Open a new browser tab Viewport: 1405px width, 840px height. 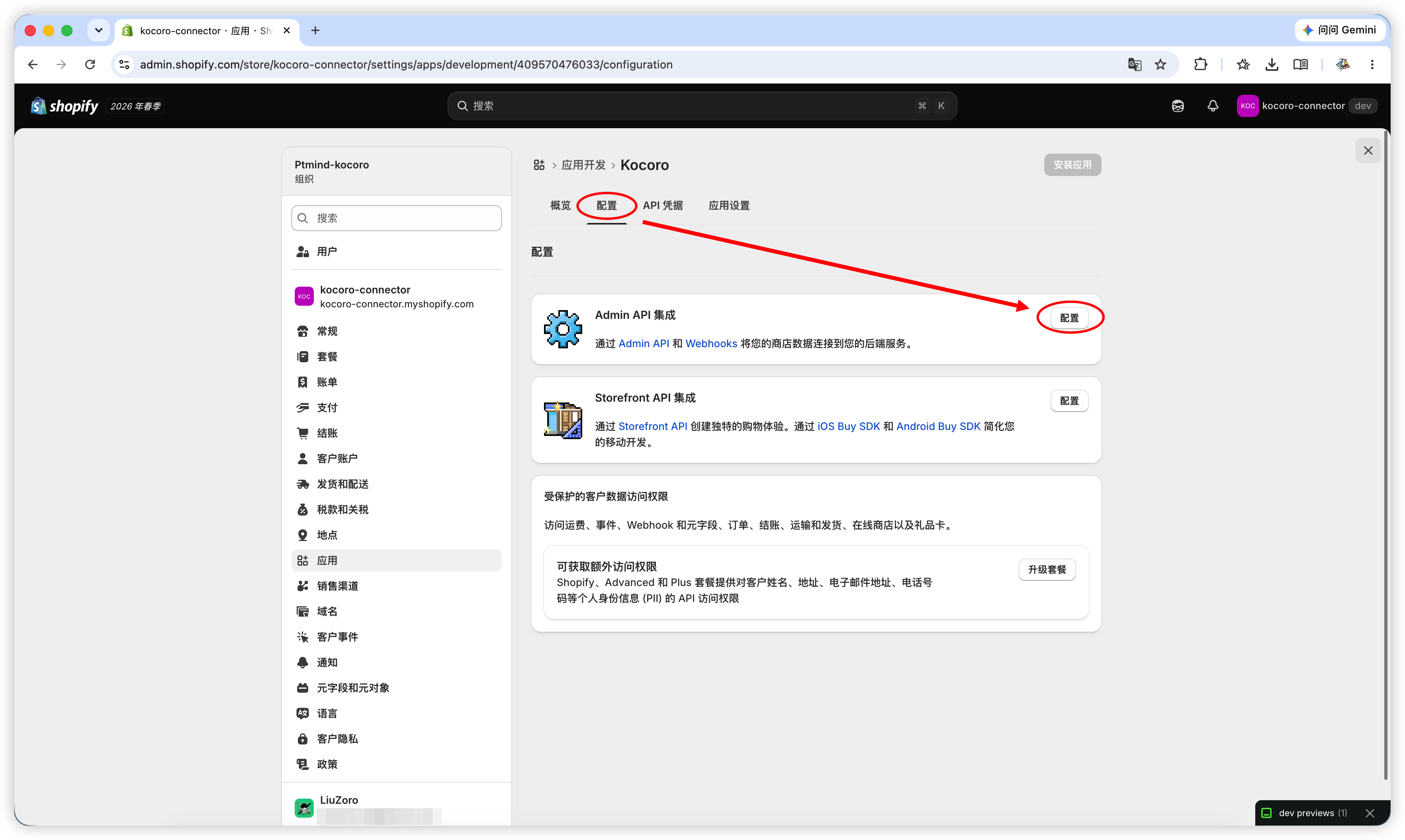tap(315, 31)
